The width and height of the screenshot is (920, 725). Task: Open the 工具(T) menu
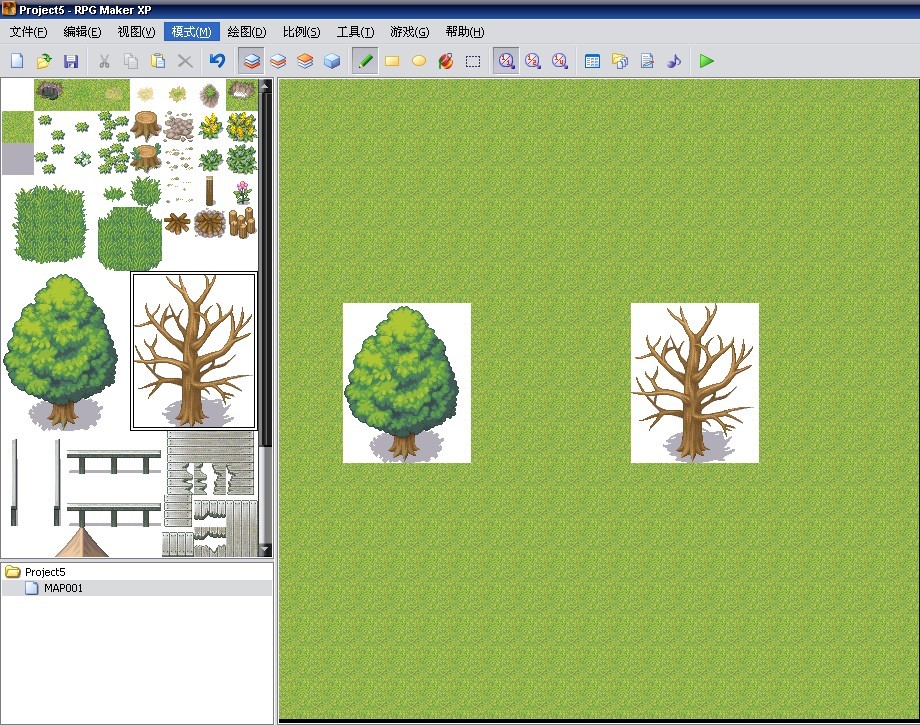coord(356,32)
